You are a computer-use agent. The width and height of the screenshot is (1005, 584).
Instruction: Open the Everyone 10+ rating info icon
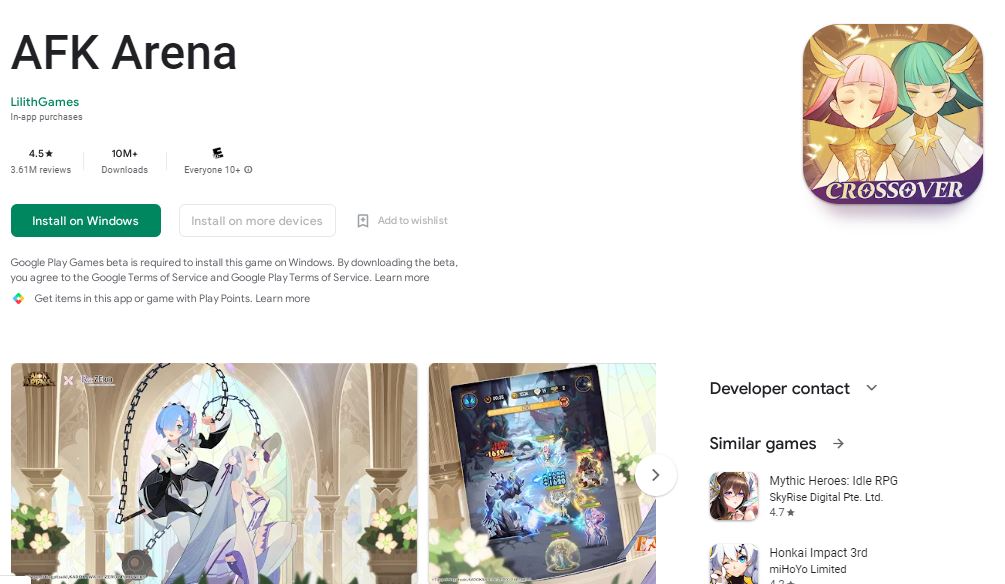pyautogui.click(x=249, y=170)
